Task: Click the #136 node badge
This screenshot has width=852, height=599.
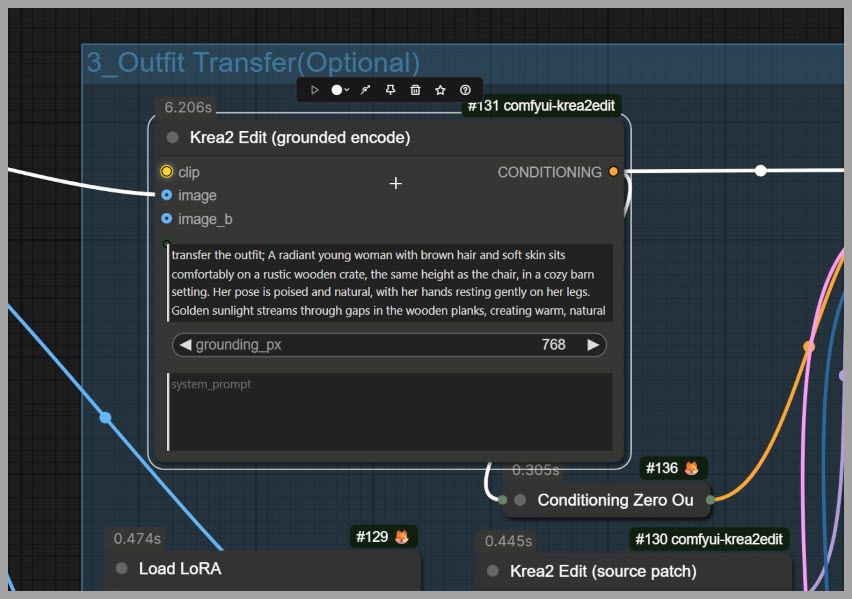Action: point(673,468)
